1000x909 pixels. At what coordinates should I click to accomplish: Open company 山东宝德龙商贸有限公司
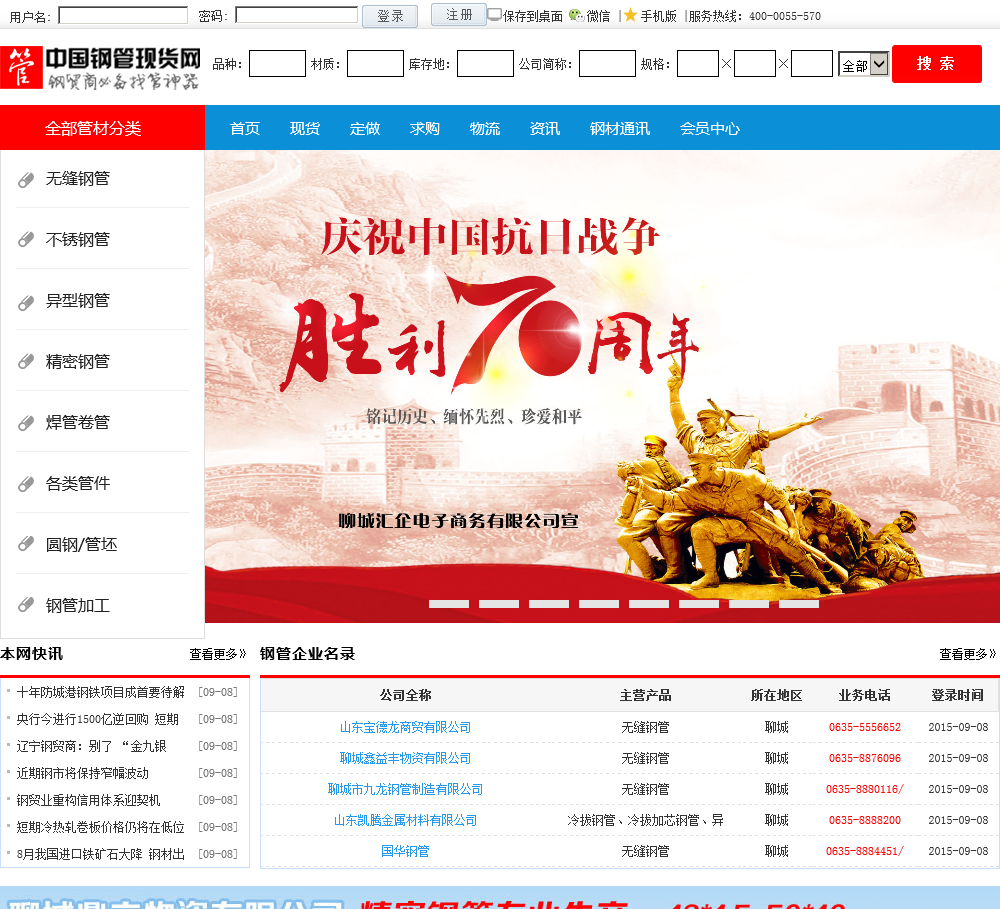(406, 727)
